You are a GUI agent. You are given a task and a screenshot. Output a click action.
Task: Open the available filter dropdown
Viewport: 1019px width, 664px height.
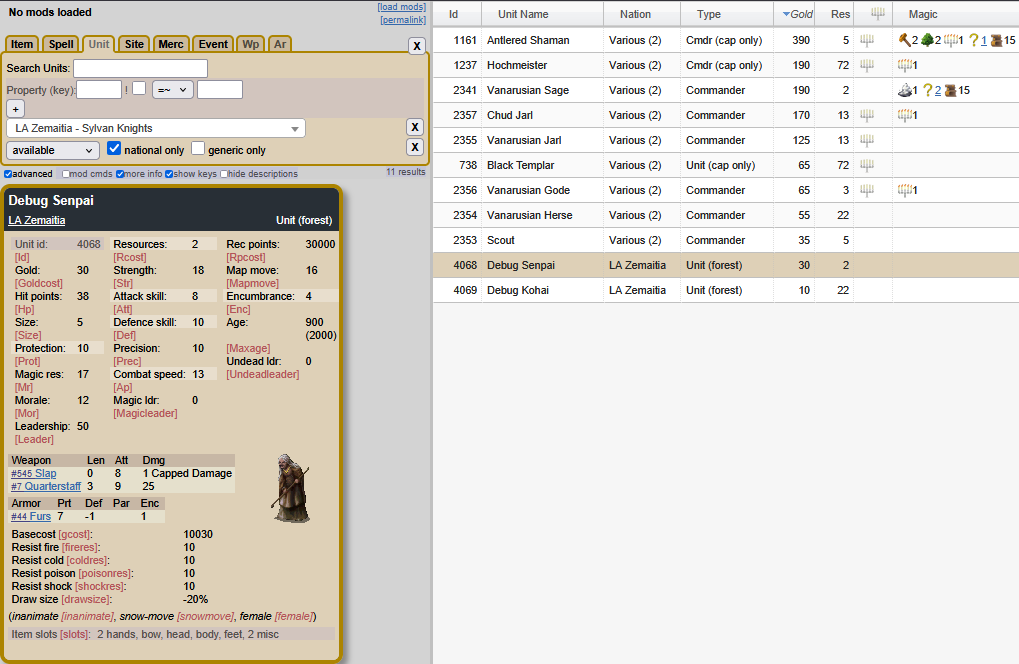click(x=53, y=150)
